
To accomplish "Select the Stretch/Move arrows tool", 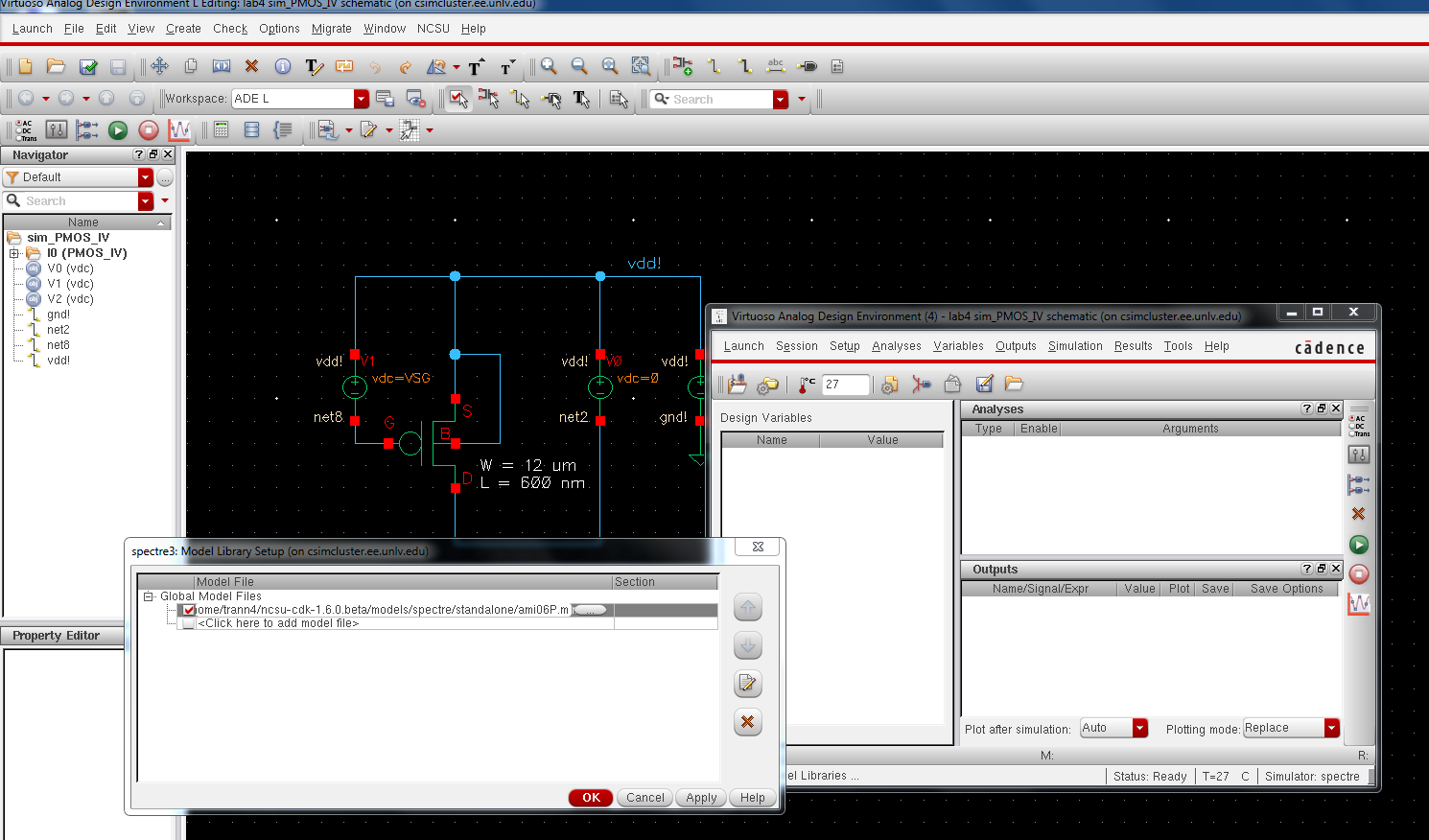I will [159, 66].
